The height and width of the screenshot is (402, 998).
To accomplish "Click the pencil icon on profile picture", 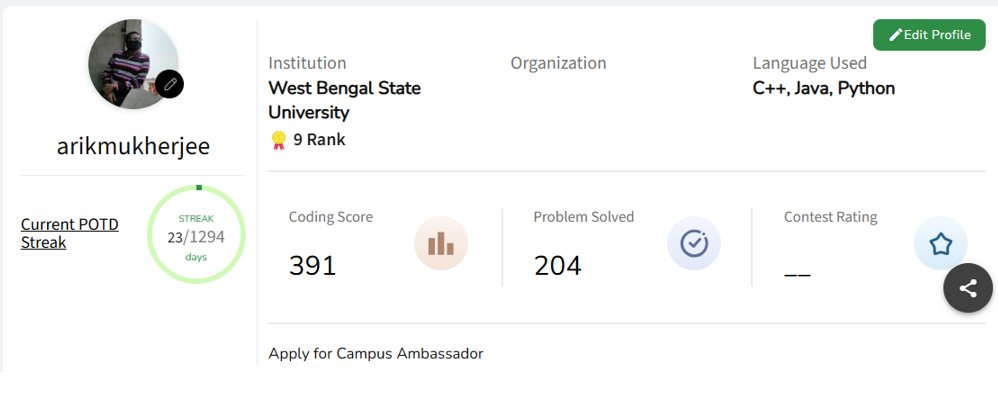I will coord(170,84).
